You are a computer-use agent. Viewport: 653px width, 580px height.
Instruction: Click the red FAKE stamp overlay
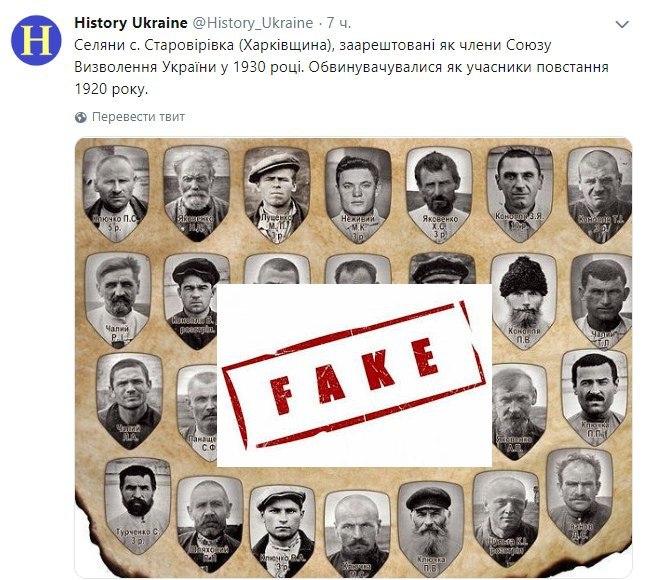click(x=354, y=375)
